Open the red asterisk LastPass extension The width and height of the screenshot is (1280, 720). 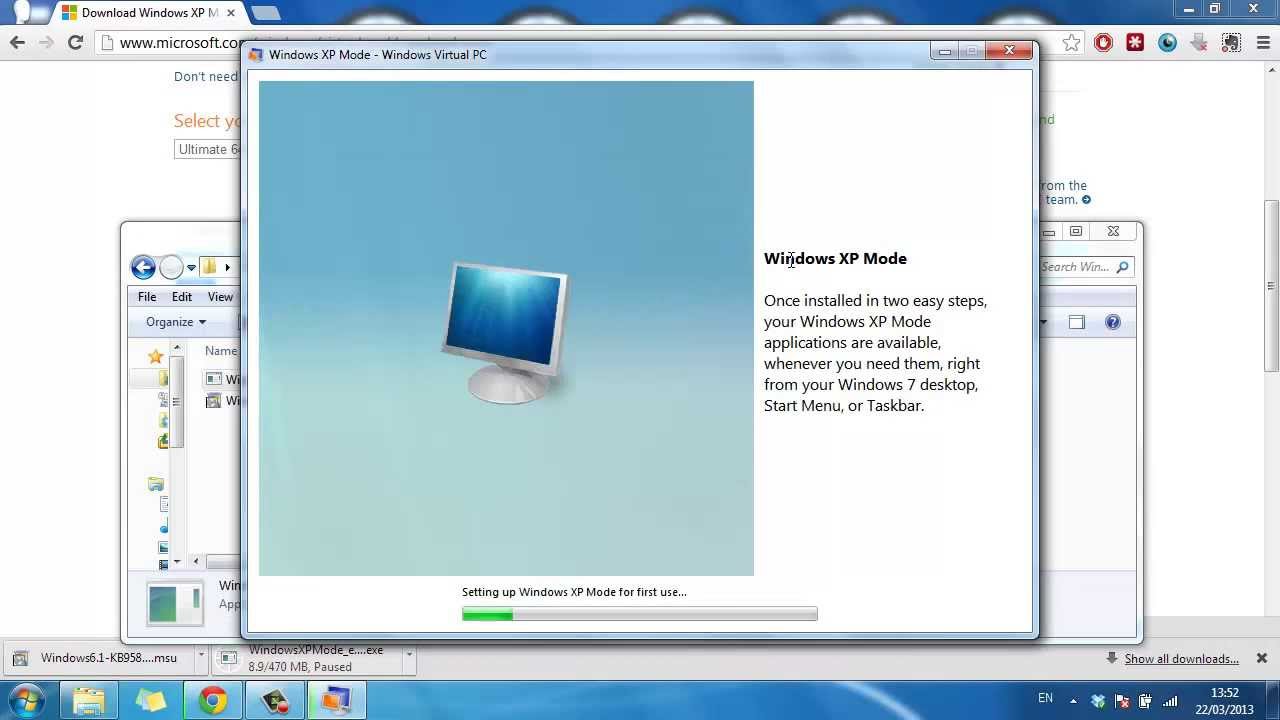click(1135, 43)
